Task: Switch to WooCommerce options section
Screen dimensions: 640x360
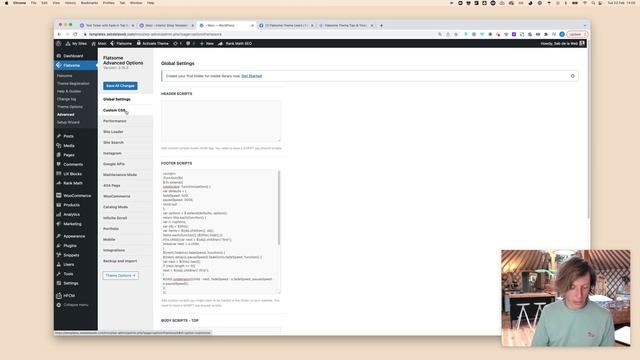Action: 125,196
